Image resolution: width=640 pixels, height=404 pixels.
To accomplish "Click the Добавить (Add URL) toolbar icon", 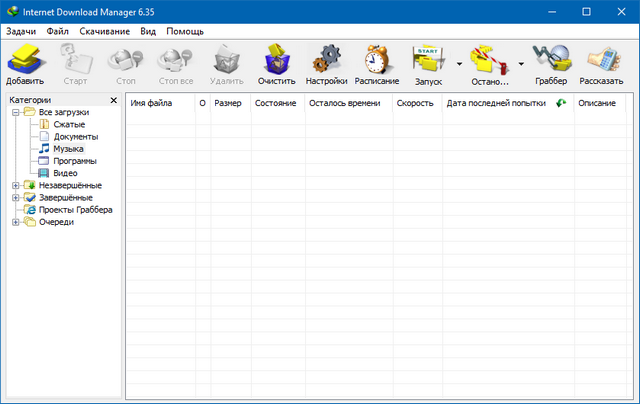I will click(x=25, y=62).
